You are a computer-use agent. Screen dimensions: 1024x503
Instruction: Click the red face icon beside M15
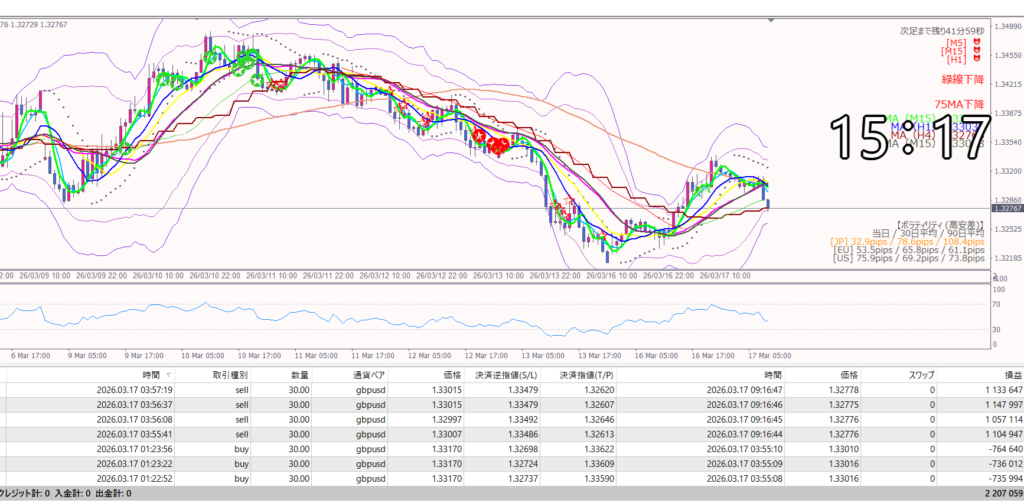point(975,51)
